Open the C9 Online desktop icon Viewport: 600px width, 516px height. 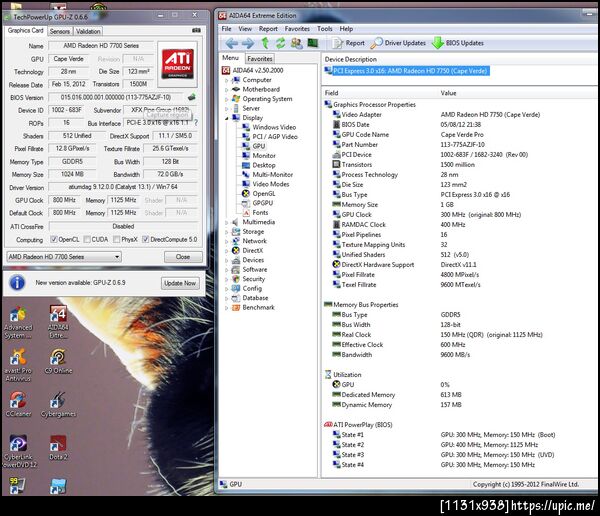pos(58,362)
